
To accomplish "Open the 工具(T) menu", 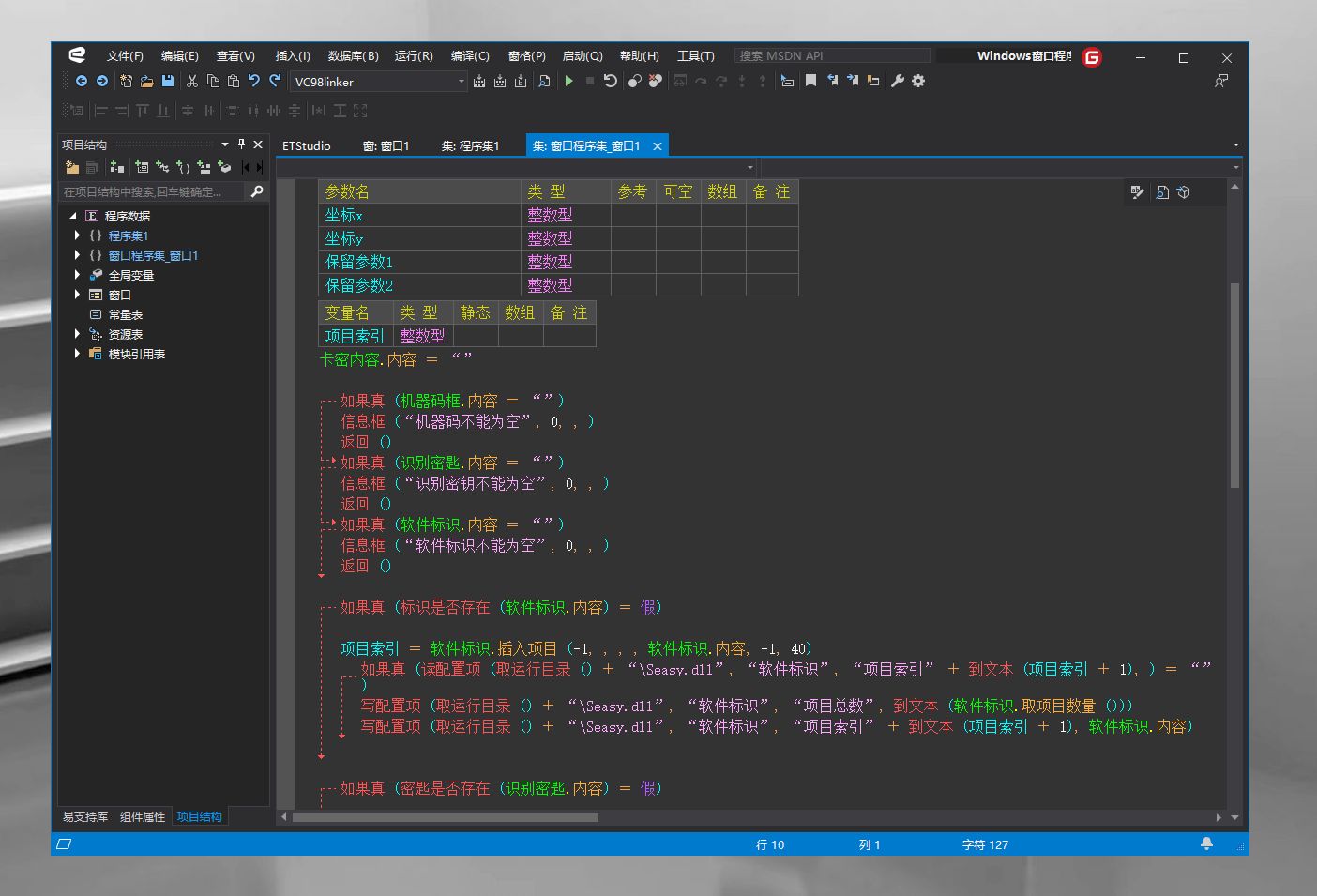I will click(695, 56).
